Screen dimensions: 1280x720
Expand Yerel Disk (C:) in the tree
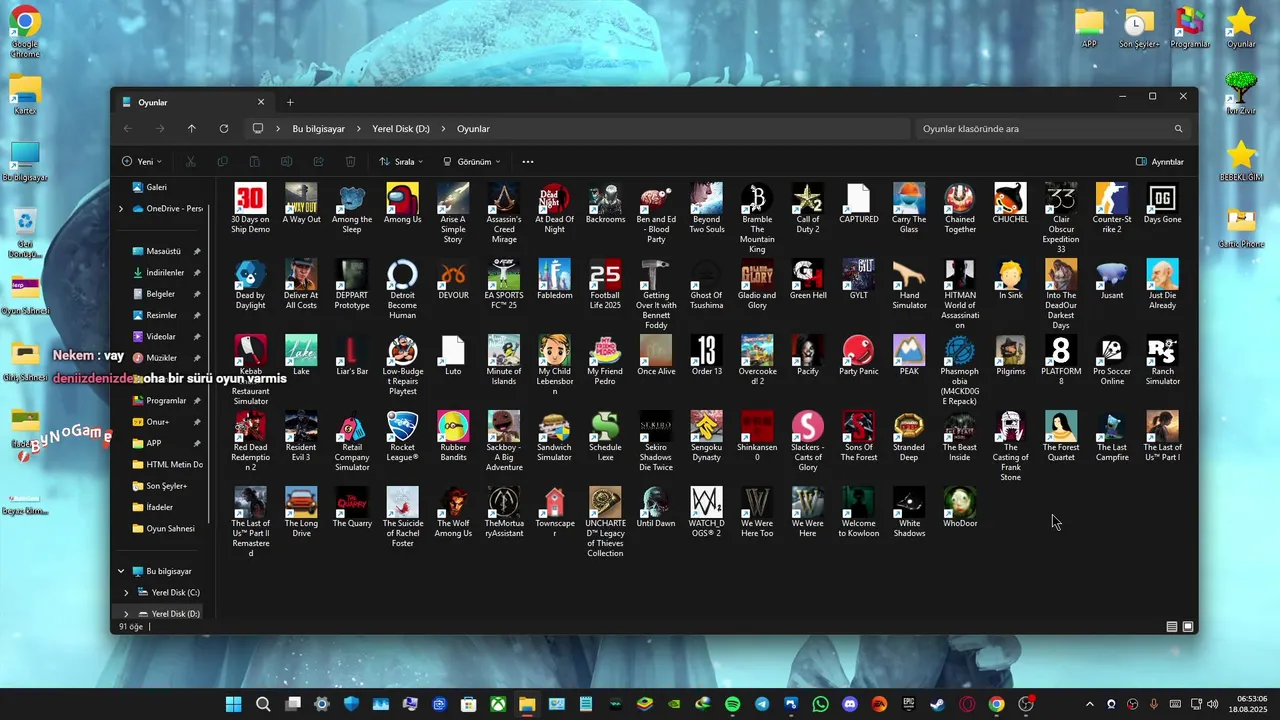[126, 593]
